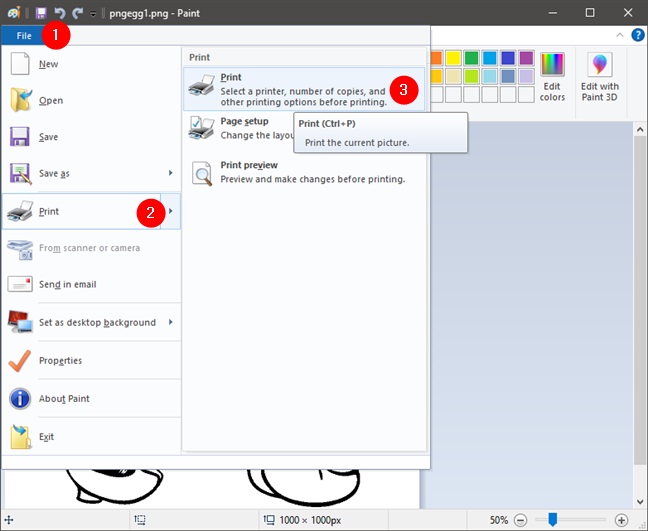This screenshot has height=531, width=648.
Task: Pick the lime green color swatch
Action: [472, 76]
